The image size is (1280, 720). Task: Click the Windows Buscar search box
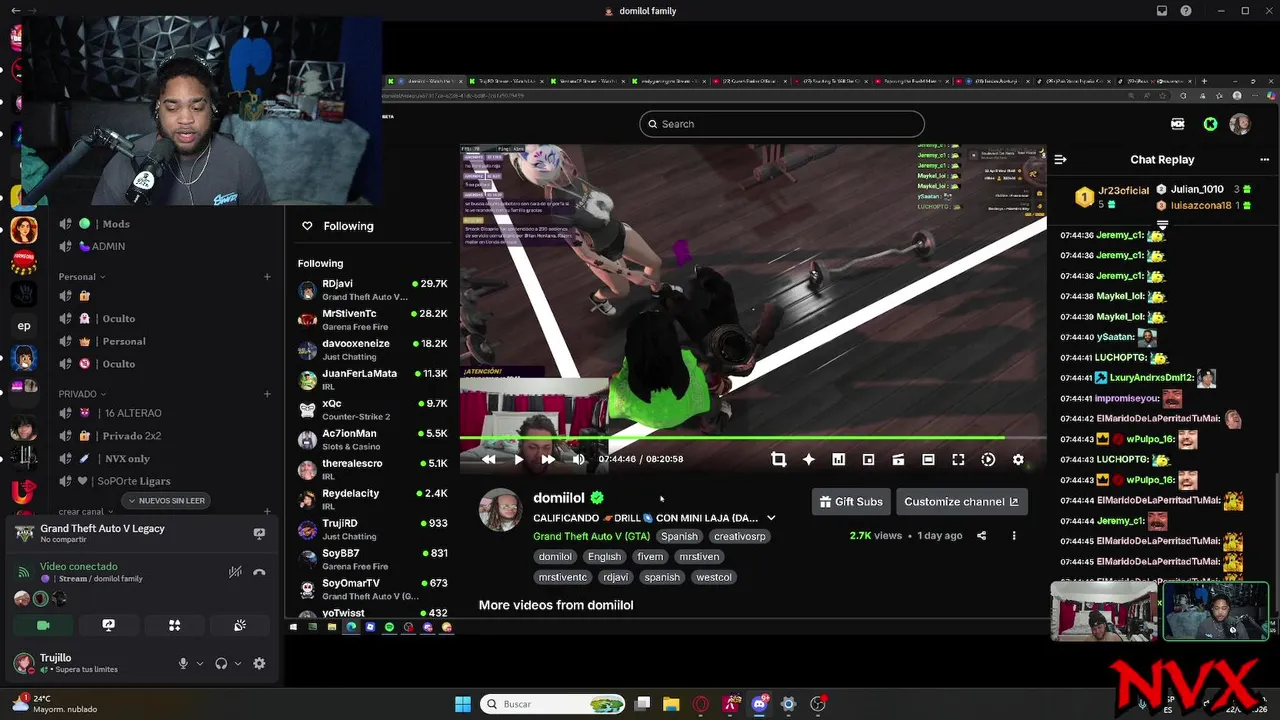(x=554, y=704)
